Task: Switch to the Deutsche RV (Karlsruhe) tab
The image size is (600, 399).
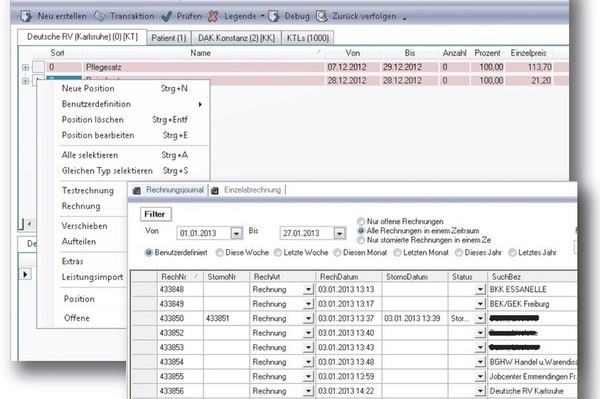Action: 82,37
